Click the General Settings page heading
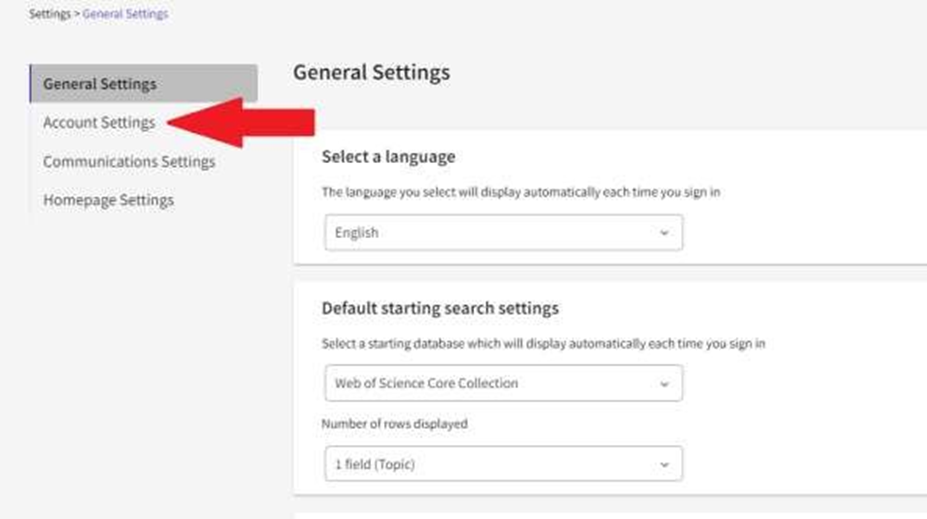Image resolution: width=927 pixels, height=519 pixels. click(371, 72)
